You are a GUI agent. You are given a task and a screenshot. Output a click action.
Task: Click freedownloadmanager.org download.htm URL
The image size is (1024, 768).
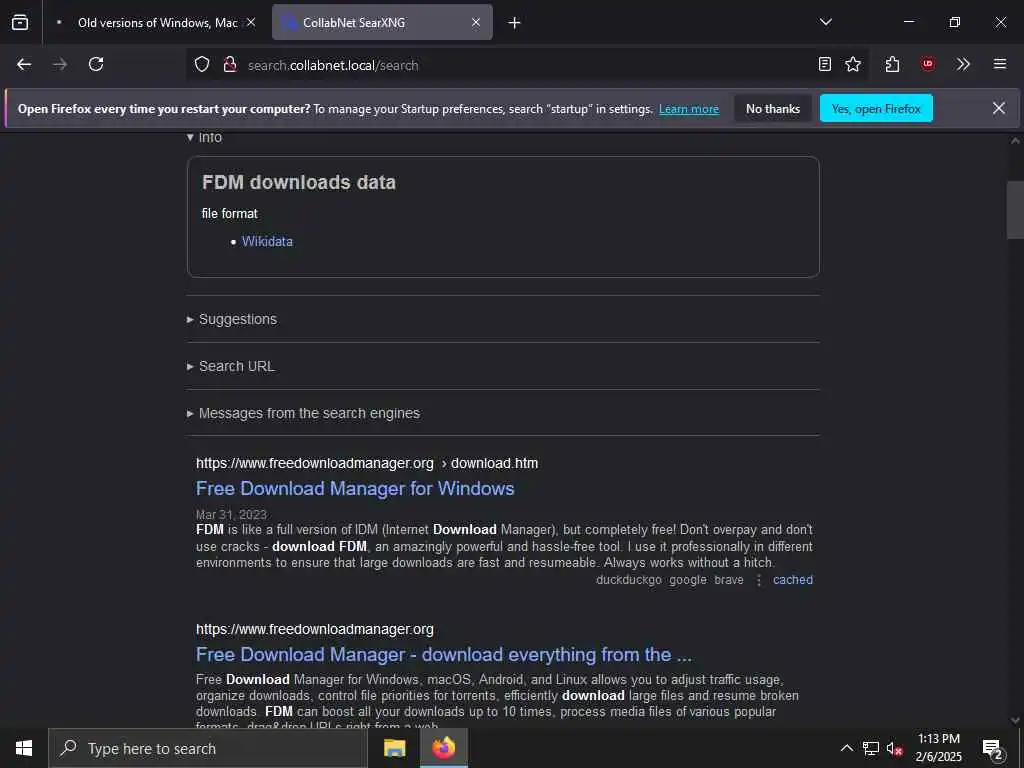click(367, 463)
